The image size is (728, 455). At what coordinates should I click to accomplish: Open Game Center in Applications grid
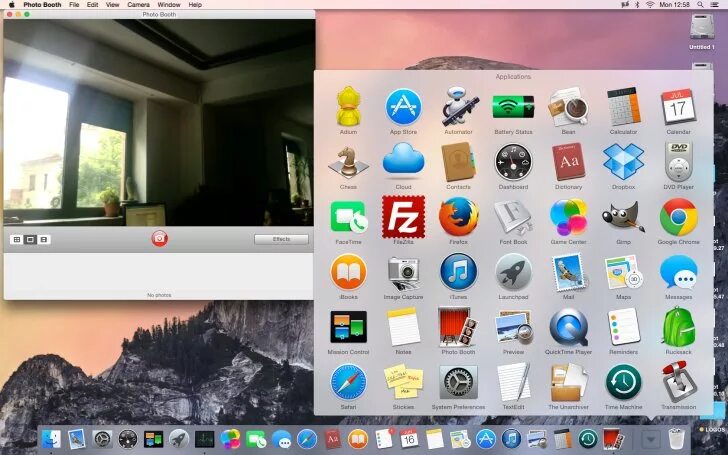(x=568, y=217)
